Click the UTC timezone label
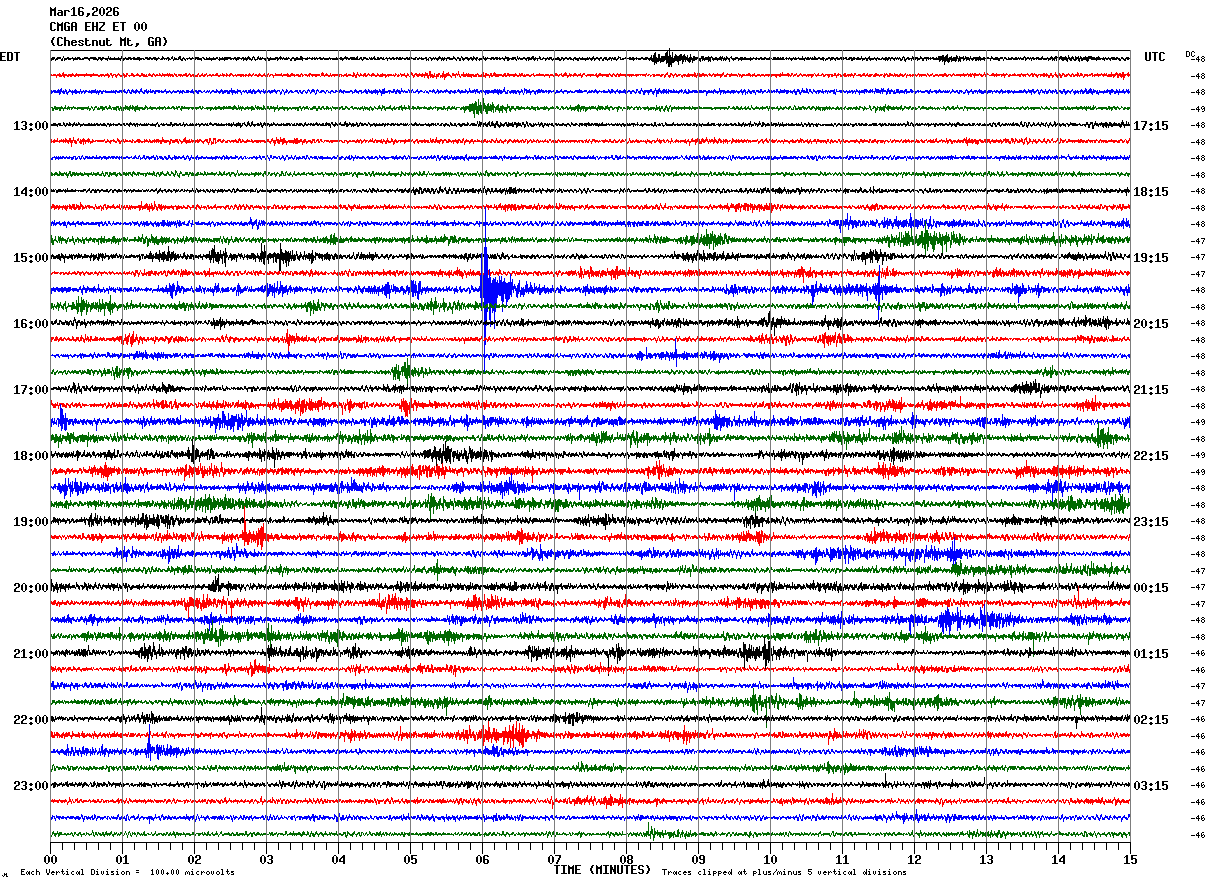This screenshot has height=886, width=1210. click(1155, 57)
